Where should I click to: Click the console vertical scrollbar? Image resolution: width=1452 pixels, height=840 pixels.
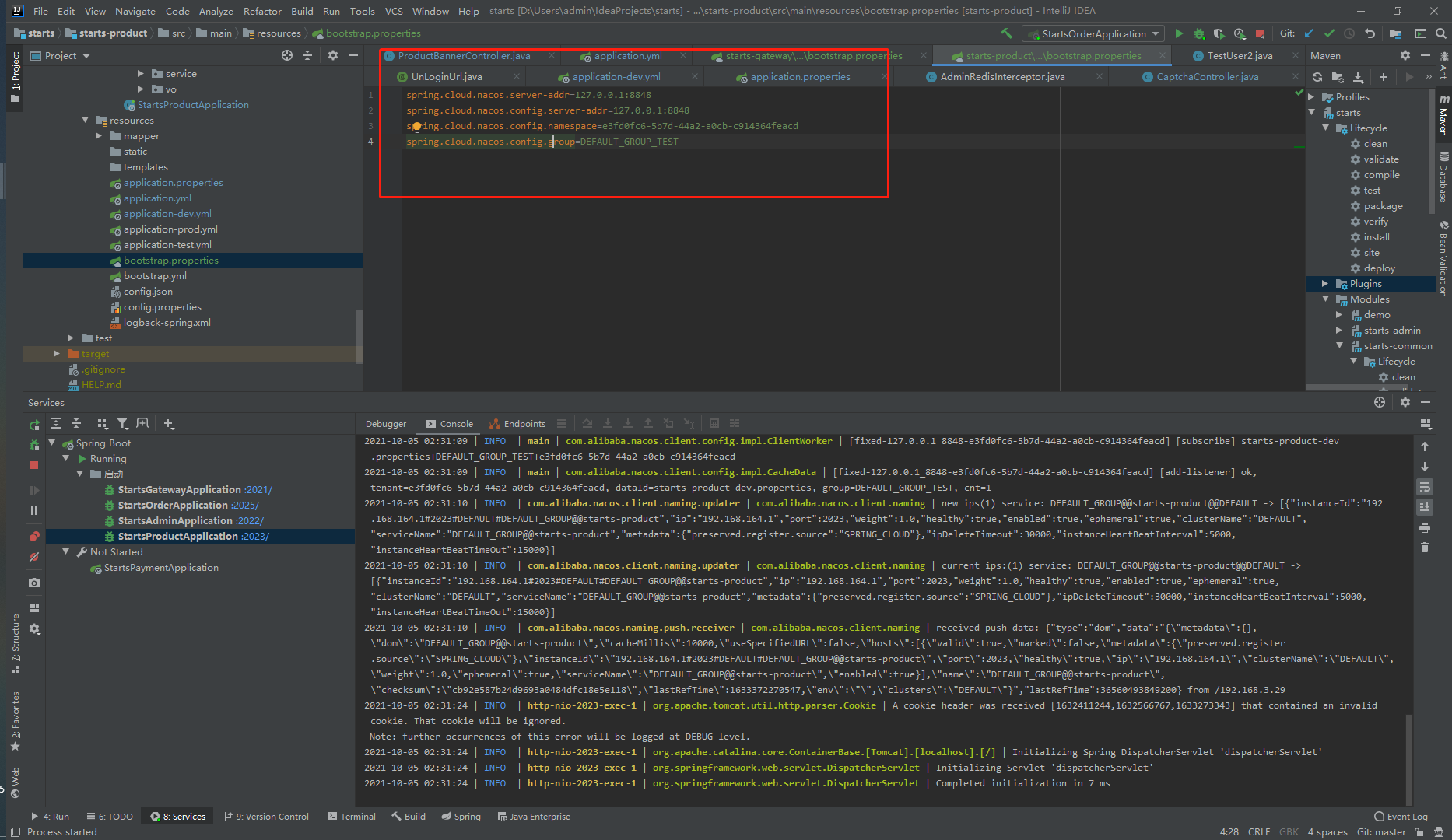1408,758
